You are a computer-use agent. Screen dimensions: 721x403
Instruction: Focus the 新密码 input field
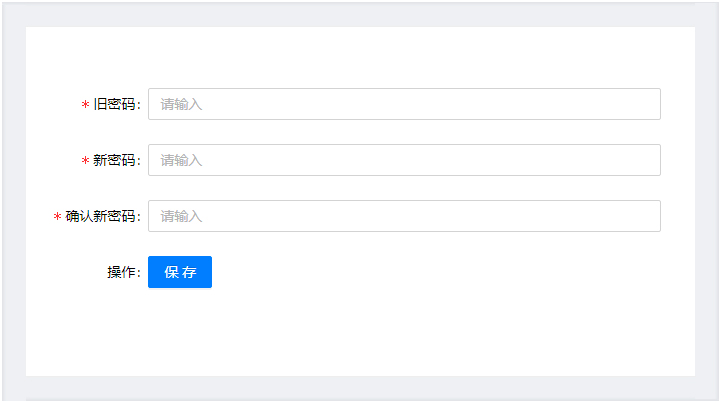tap(404, 160)
